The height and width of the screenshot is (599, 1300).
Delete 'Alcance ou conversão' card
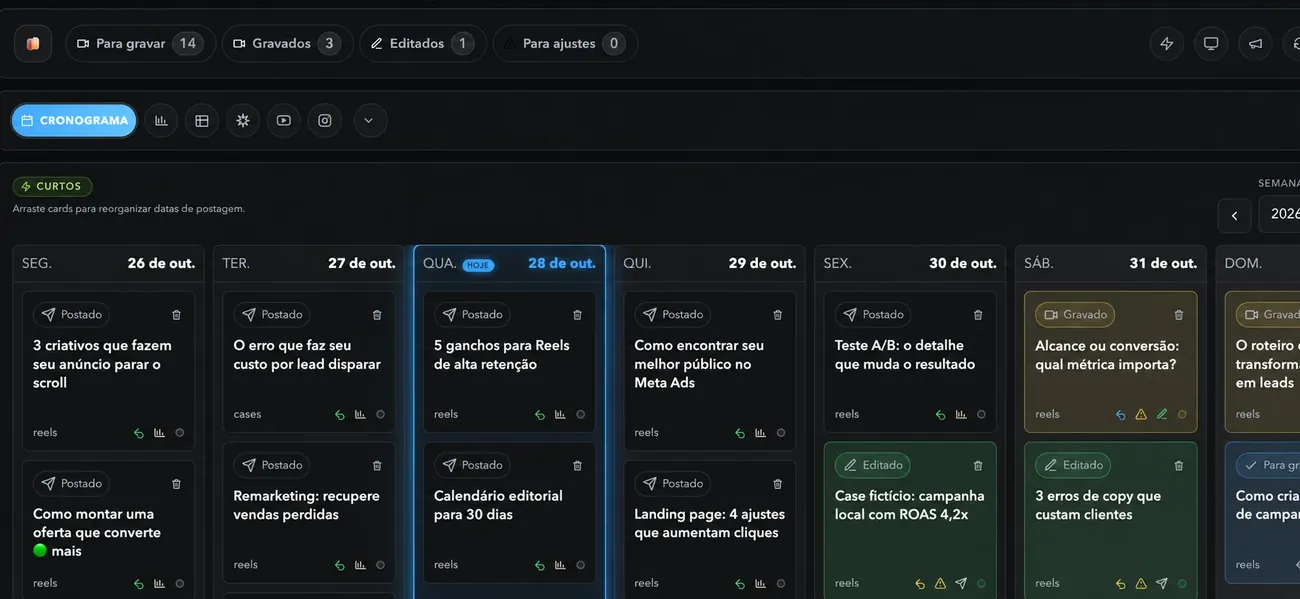[1179, 315]
